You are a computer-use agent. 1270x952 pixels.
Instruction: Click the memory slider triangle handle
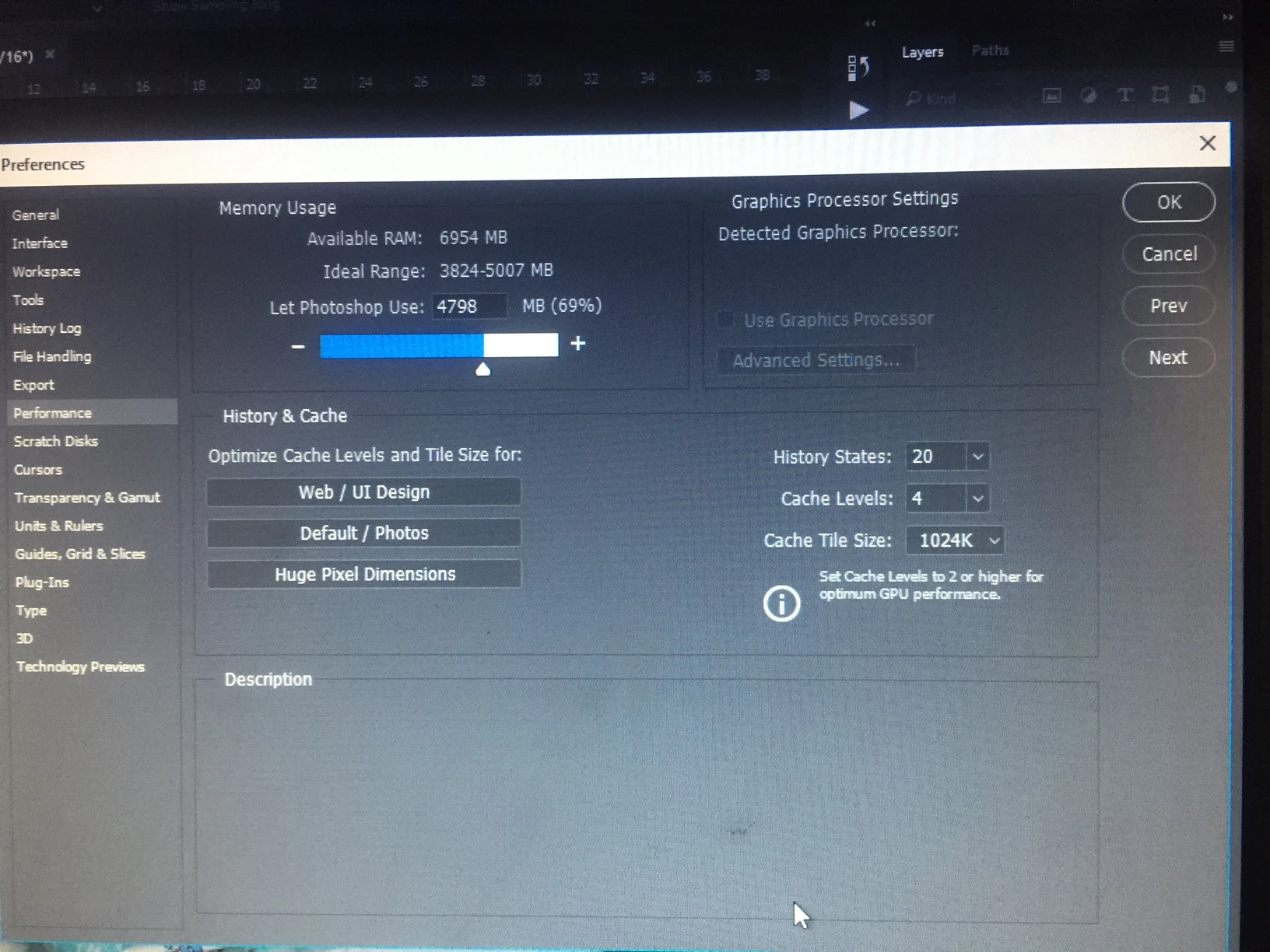tap(483, 369)
